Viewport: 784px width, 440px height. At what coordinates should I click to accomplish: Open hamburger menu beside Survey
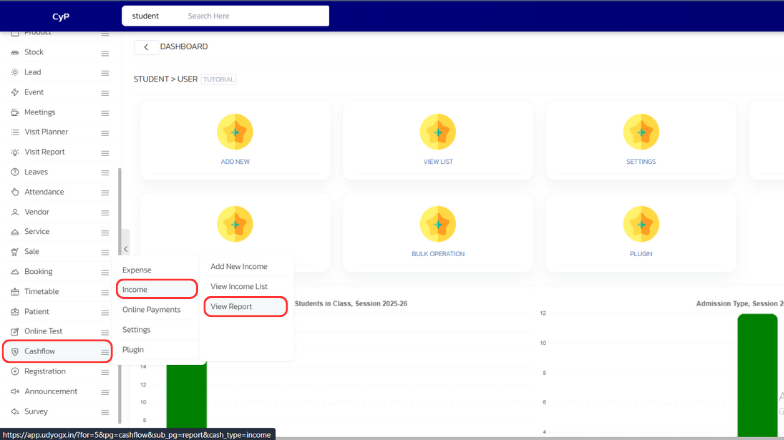pos(105,412)
